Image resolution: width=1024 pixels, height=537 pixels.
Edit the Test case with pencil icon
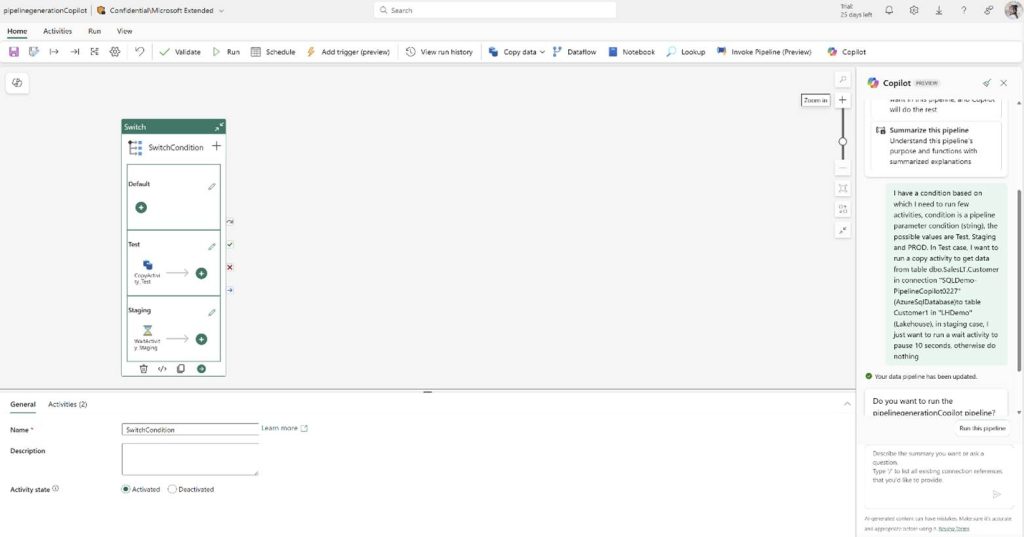212,247
